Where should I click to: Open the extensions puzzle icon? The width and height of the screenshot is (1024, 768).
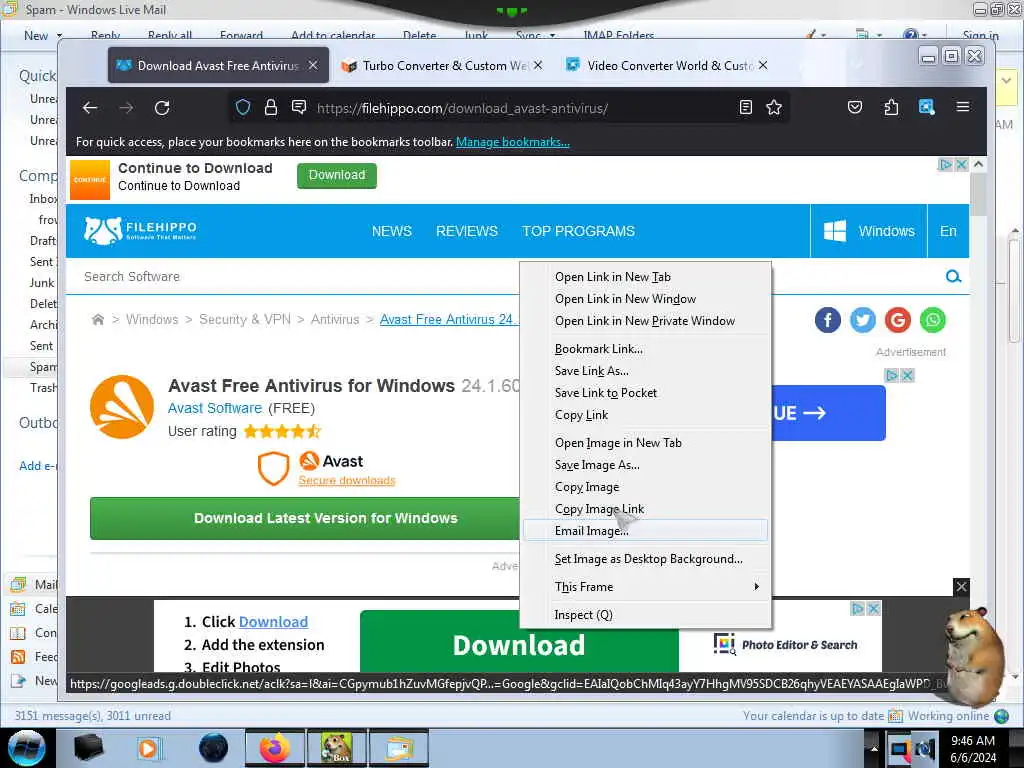(891, 107)
